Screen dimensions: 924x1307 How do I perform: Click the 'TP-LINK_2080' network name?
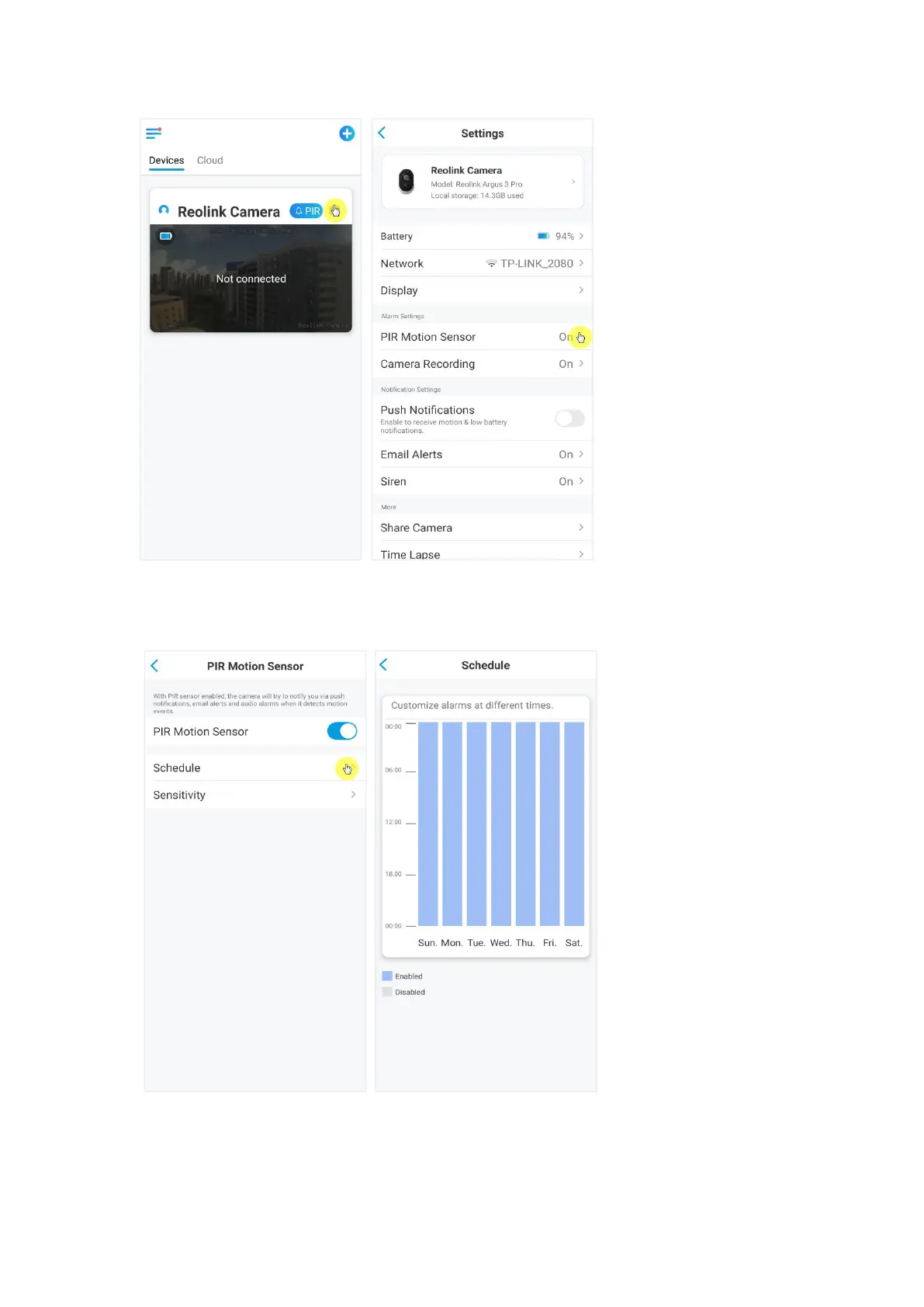[x=537, y=264]
